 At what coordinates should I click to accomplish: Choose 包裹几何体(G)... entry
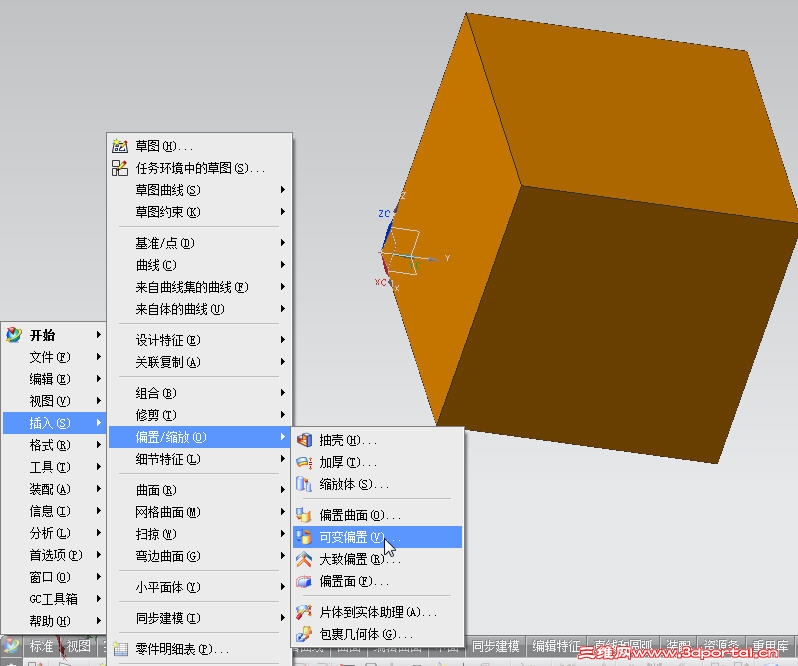click(378, 634)
